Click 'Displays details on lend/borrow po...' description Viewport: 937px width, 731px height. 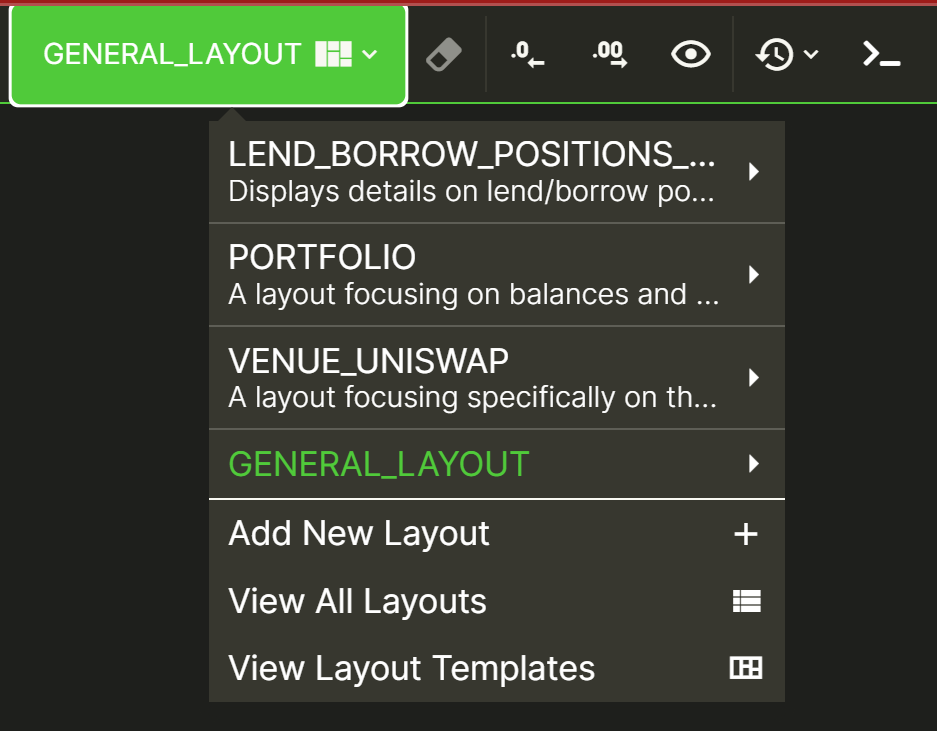coord(471,192)
